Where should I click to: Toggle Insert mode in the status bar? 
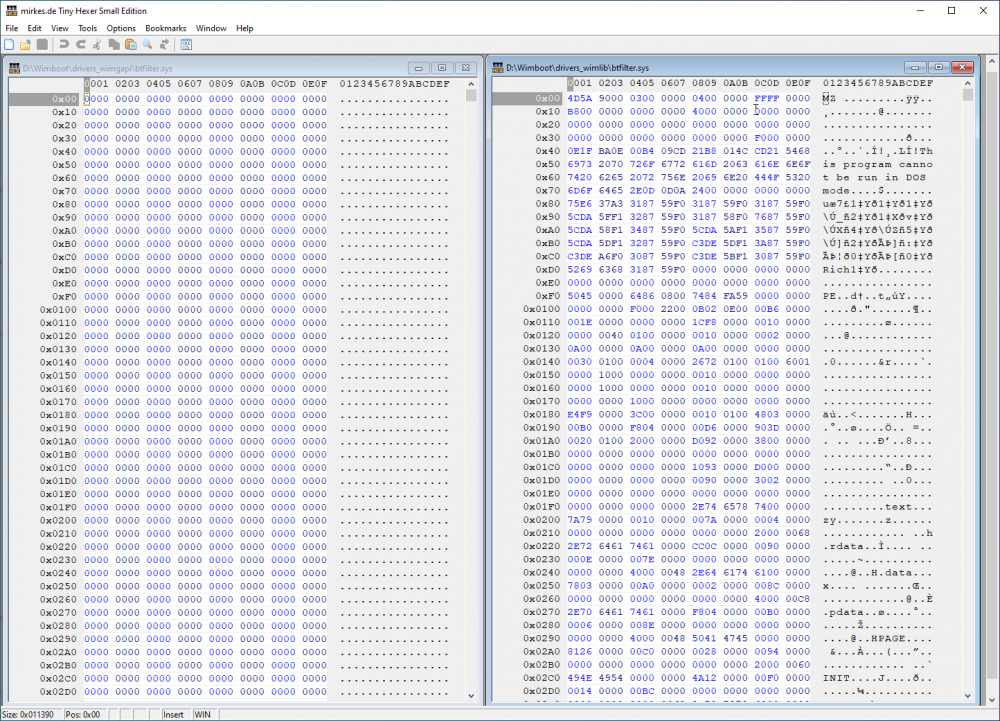click(171, 714)
